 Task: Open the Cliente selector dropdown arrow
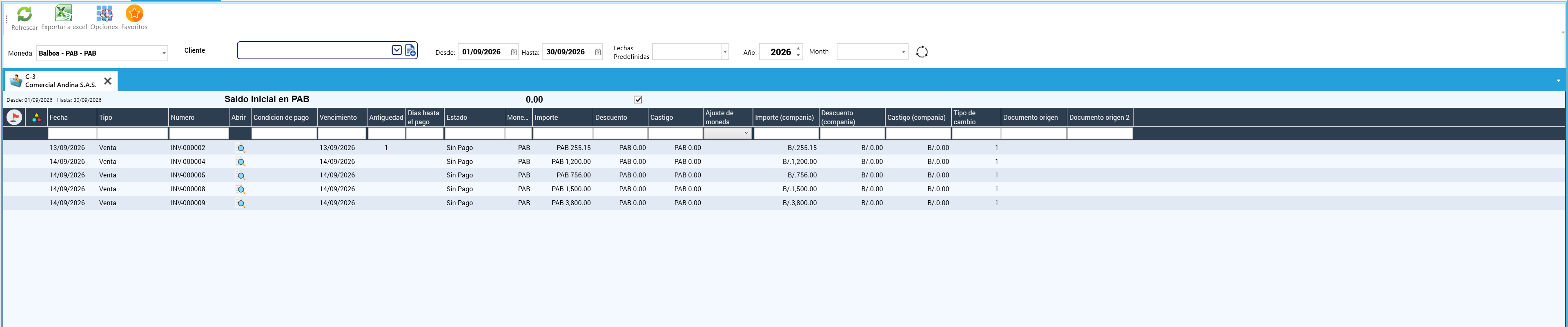(x=397, y=51)
